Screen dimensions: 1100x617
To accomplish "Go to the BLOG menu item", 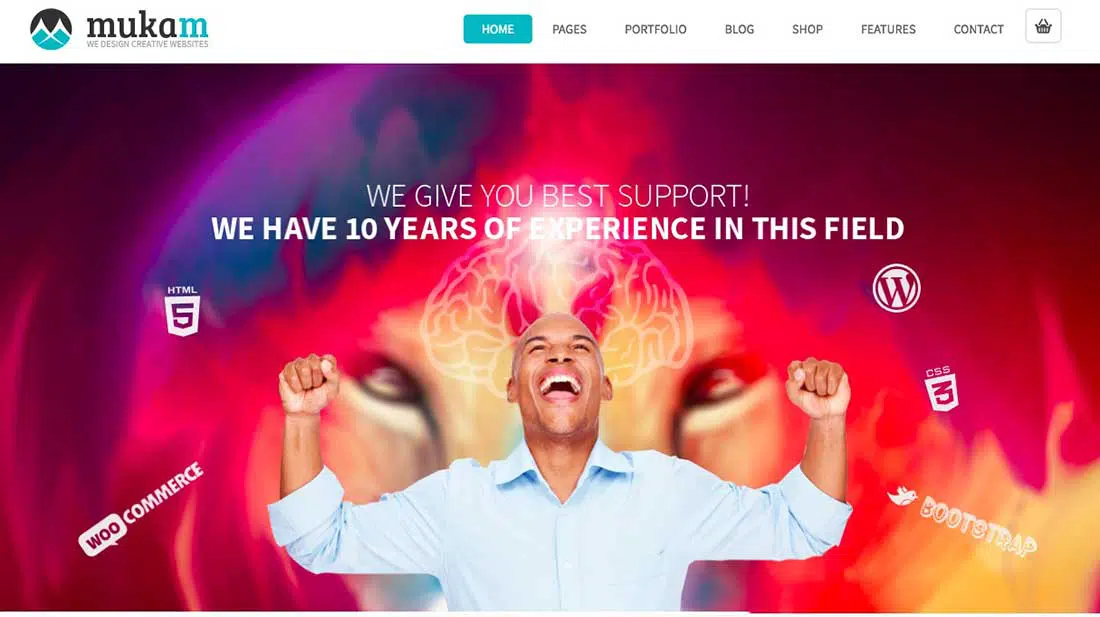I will [x=739, y=29].
